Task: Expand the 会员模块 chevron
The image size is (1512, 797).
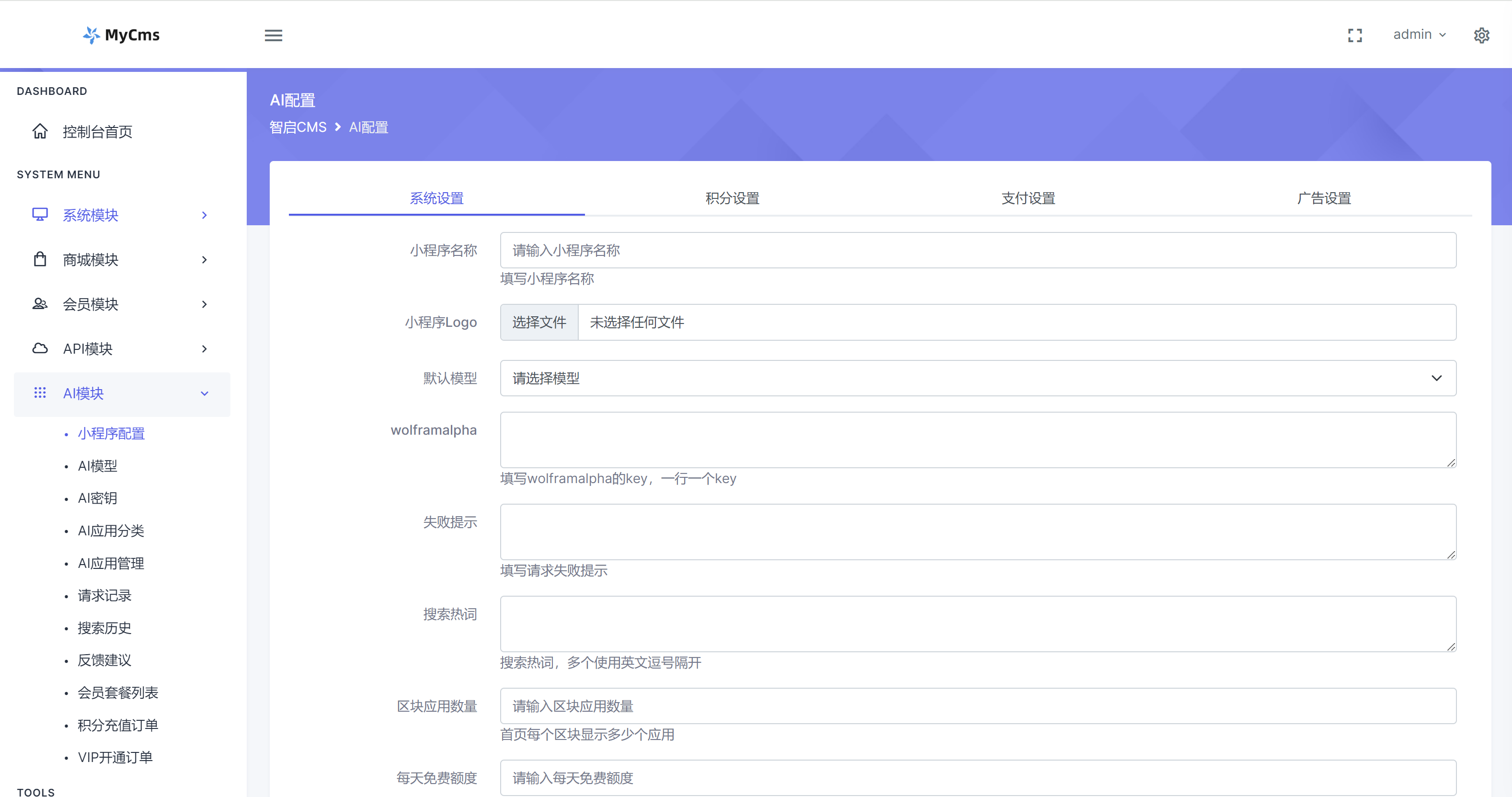Action: click(204, 304)
